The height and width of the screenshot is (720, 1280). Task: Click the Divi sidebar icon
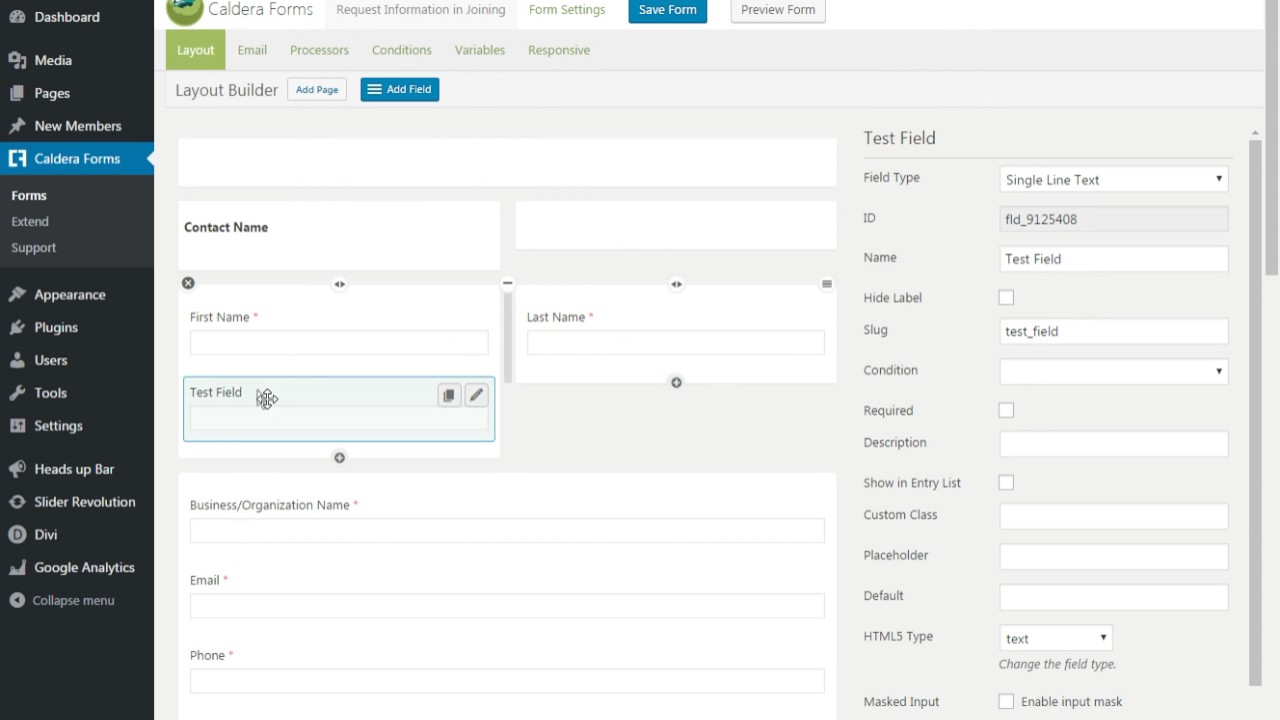coord(17,534)
